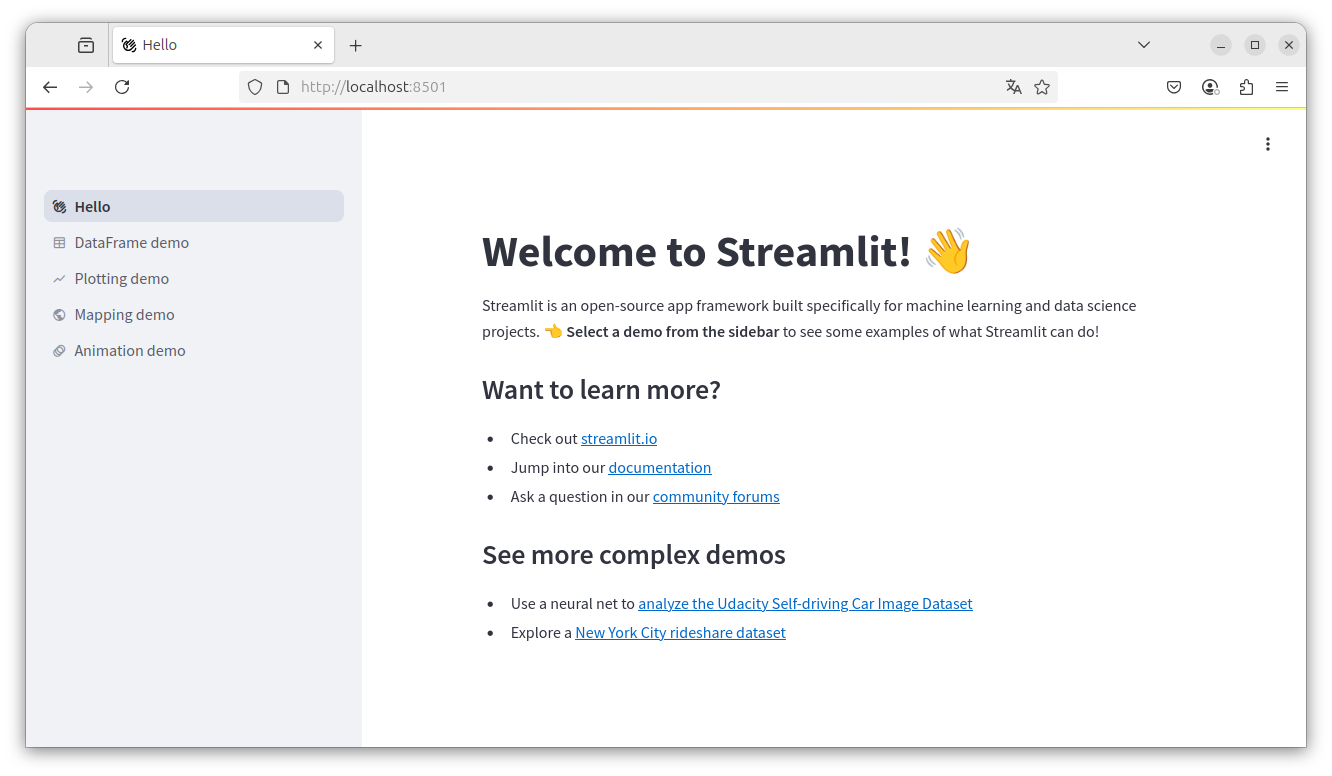
Task: Click the Firefox account icon
Action: pos(1210,87)
